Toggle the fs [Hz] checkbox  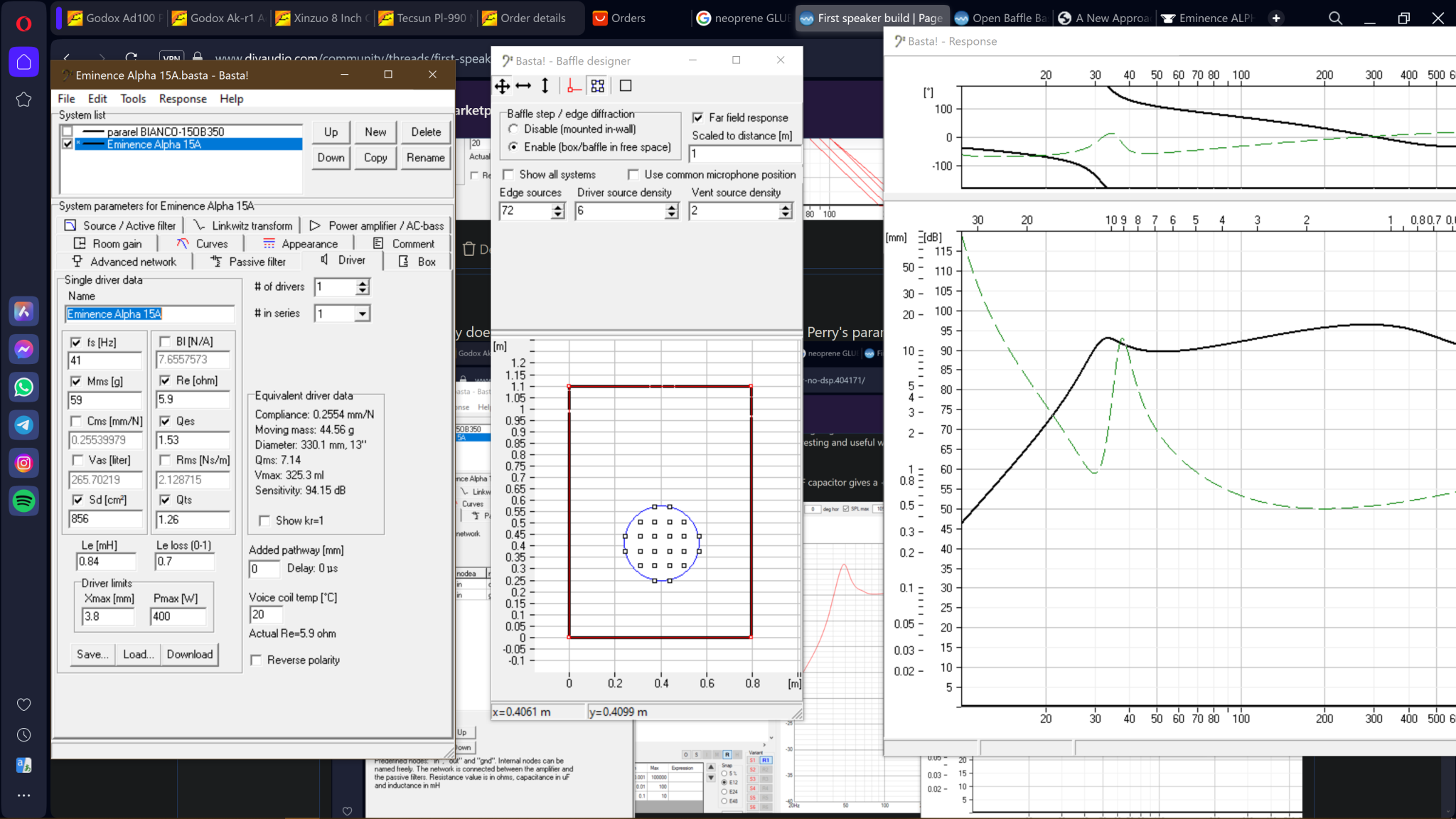coord(76,343)
